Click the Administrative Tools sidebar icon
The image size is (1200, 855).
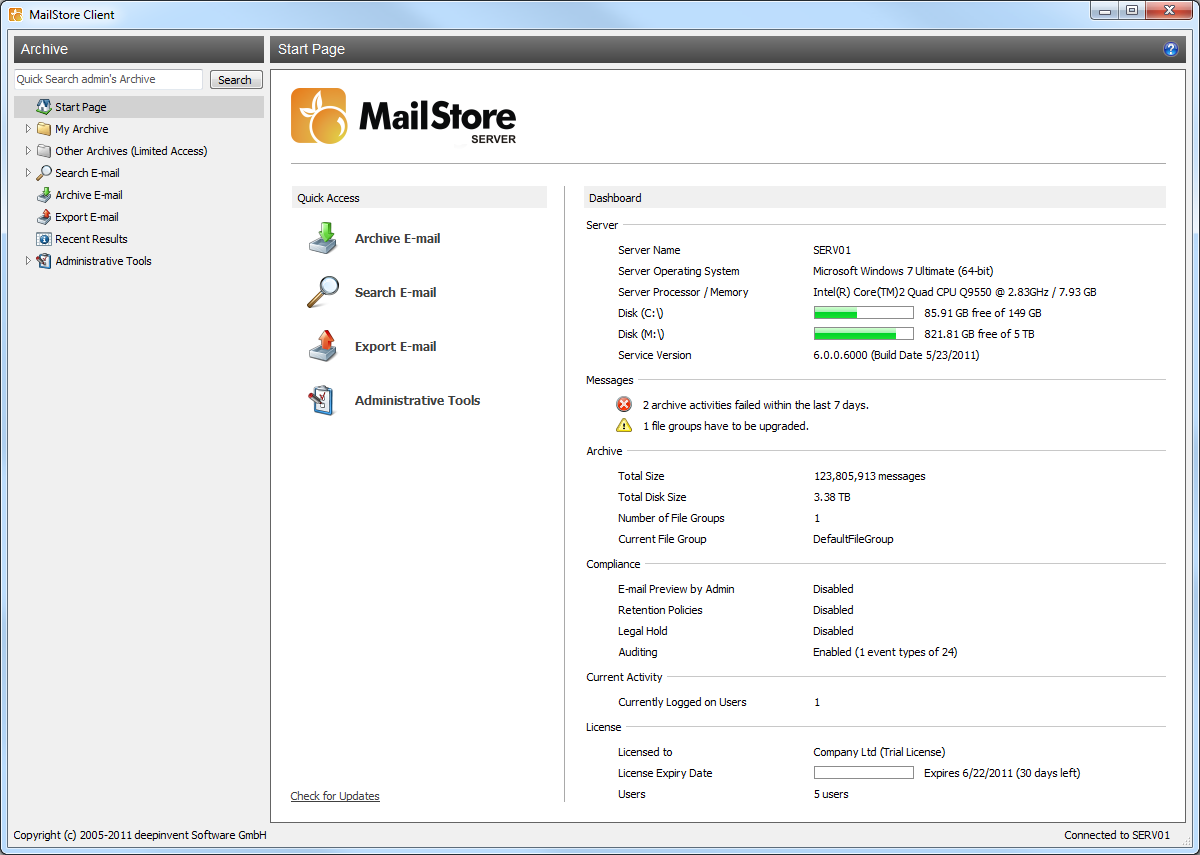coord(44,261)
